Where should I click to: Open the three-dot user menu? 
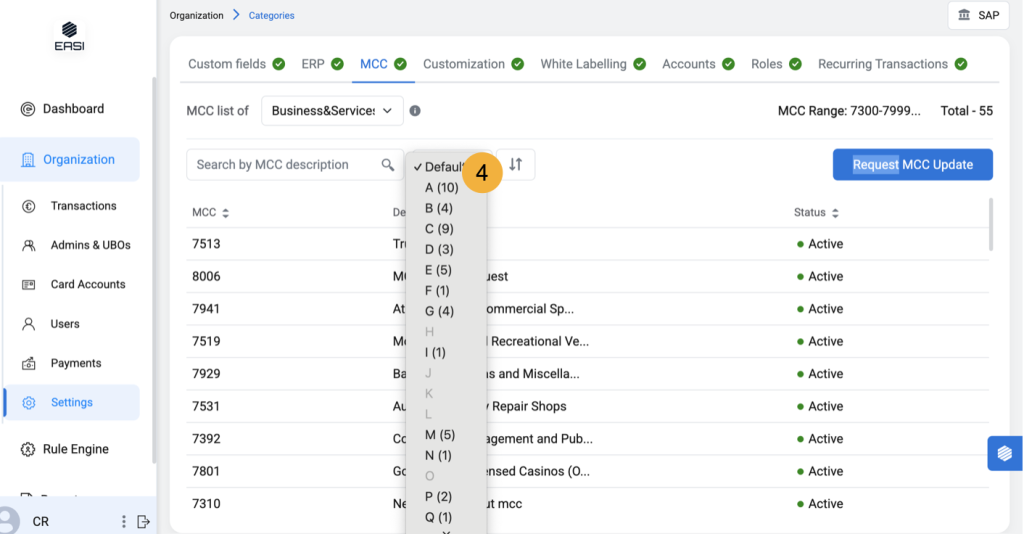coord(124,521)
